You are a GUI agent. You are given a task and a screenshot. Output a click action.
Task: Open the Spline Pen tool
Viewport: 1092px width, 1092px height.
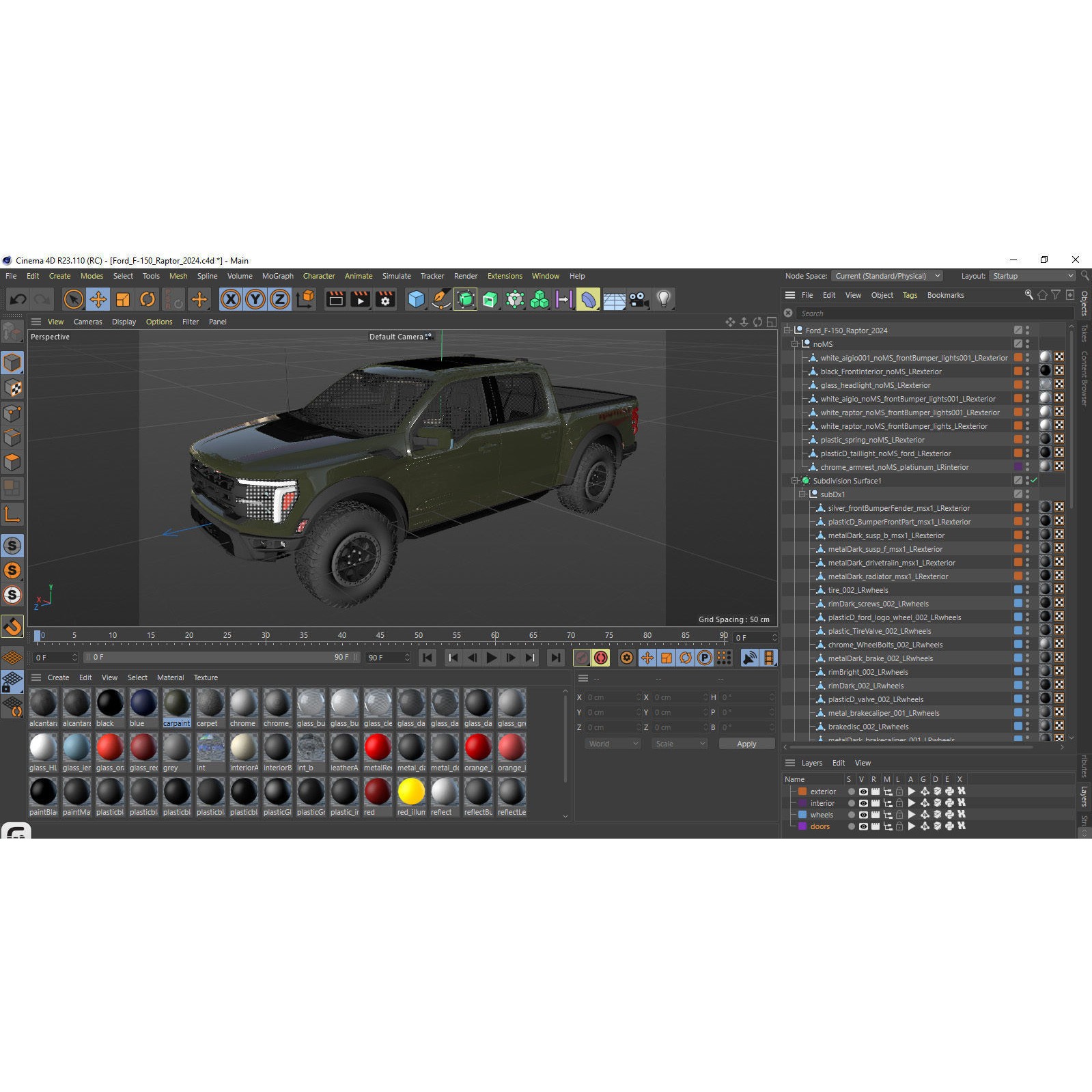click(x=441, y=299)
